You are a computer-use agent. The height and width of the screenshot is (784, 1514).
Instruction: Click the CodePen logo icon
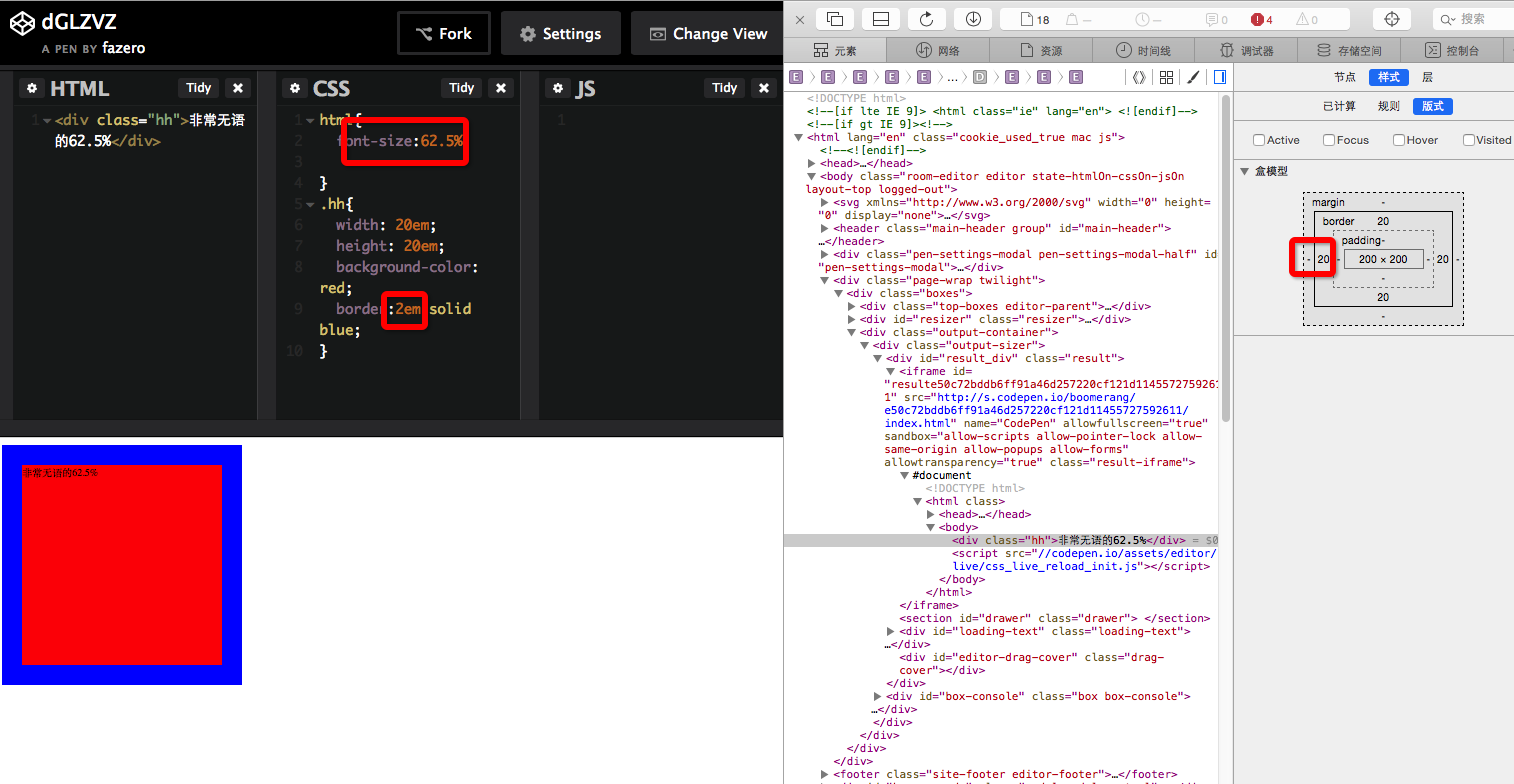point(20,22)
